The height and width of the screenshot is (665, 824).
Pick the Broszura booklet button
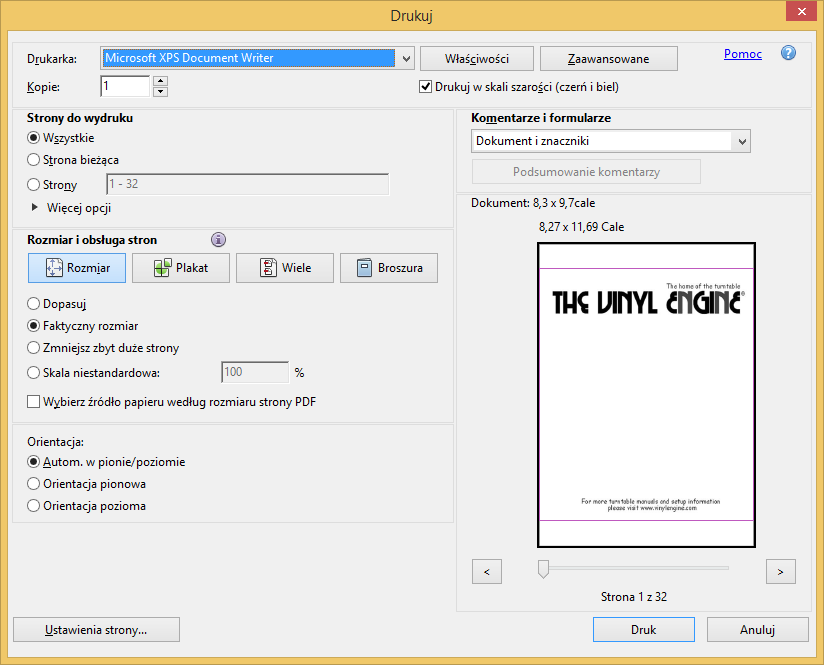pos(389,268)
